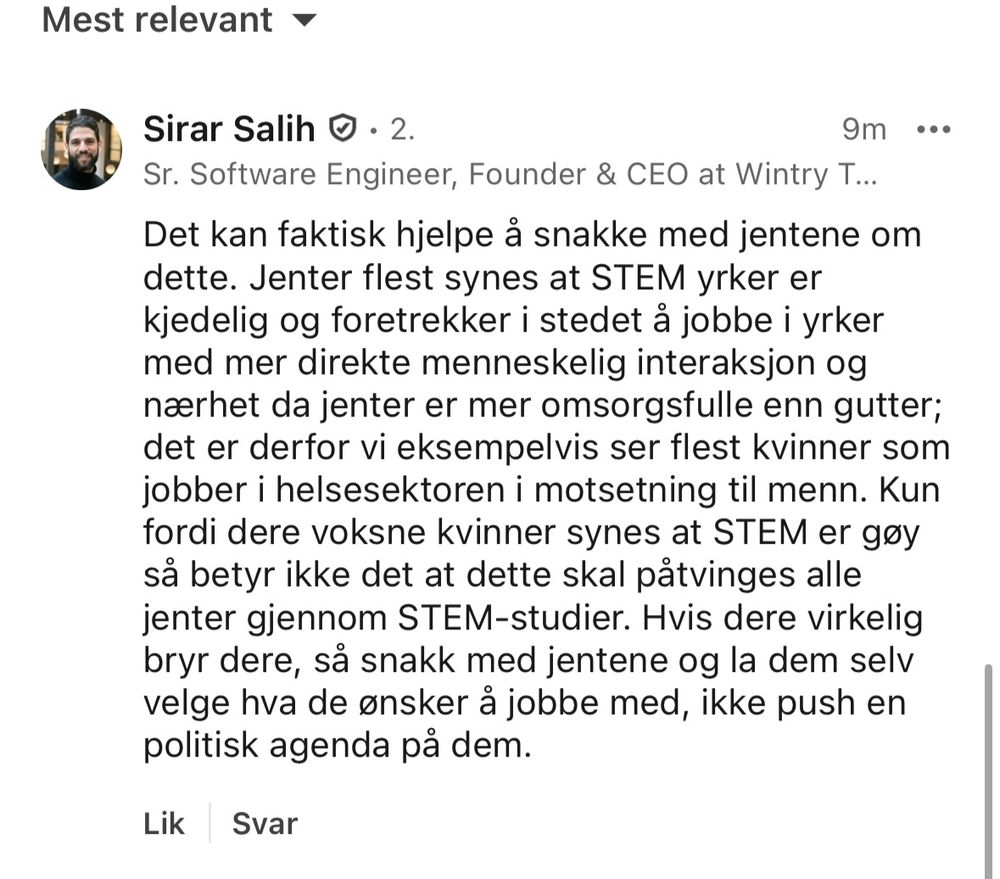Click the comment's first line starting Det kan faktisk
Viewport: 1000px width, 879px height.
point(532,235)
